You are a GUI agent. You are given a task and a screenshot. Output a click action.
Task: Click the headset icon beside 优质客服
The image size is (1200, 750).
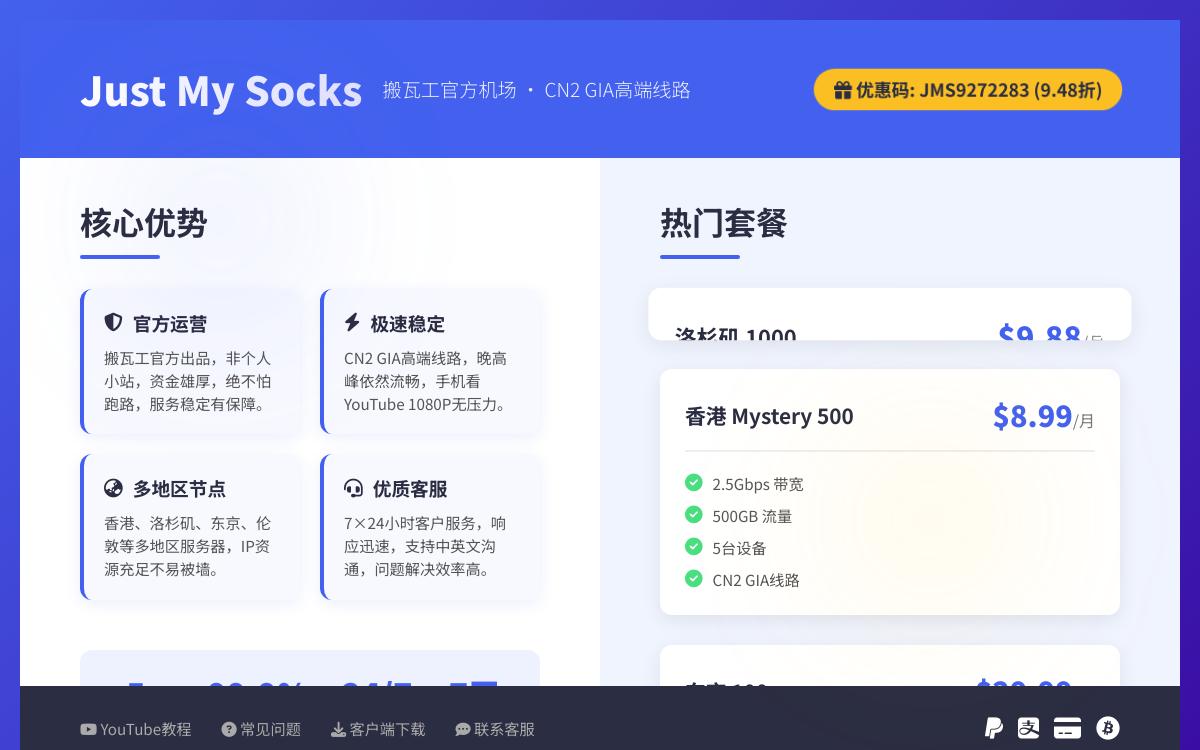pyautogui.click(x=353, y=488)
